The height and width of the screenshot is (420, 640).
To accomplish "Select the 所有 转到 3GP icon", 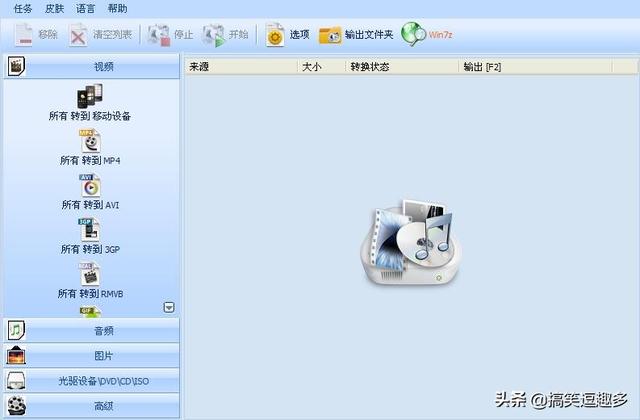I will click(89, 230).
